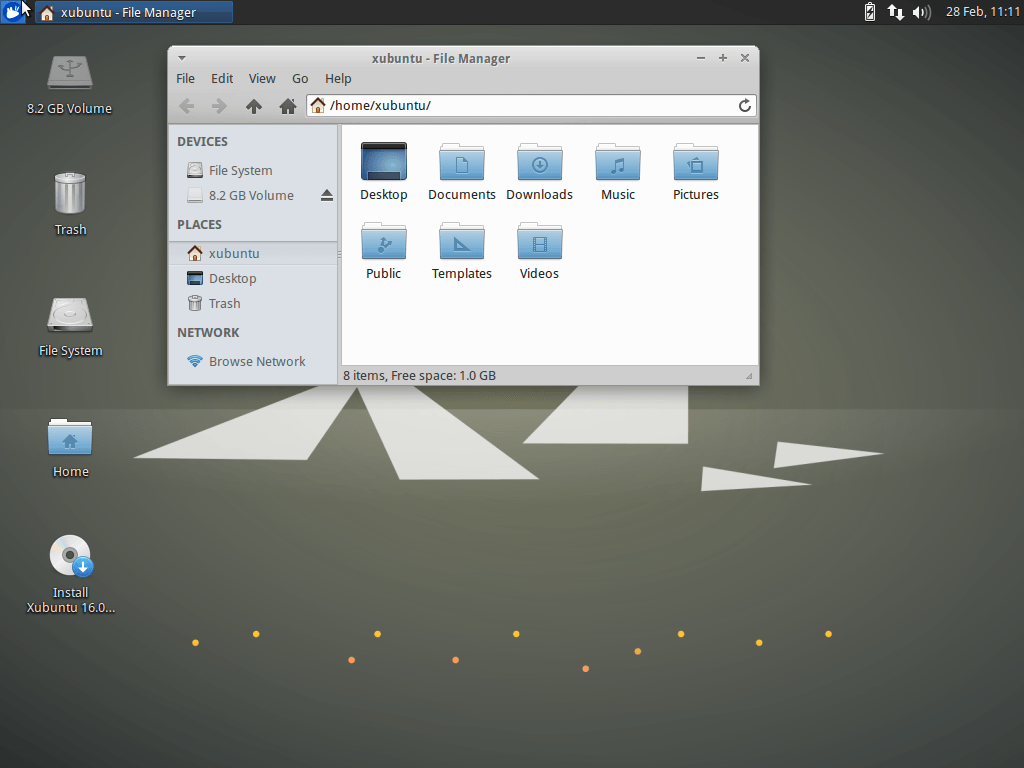The height and width of the screenshot is (768, 1024).
Task: Go to home folder via toolbar house icon
Action: point(287,106)
